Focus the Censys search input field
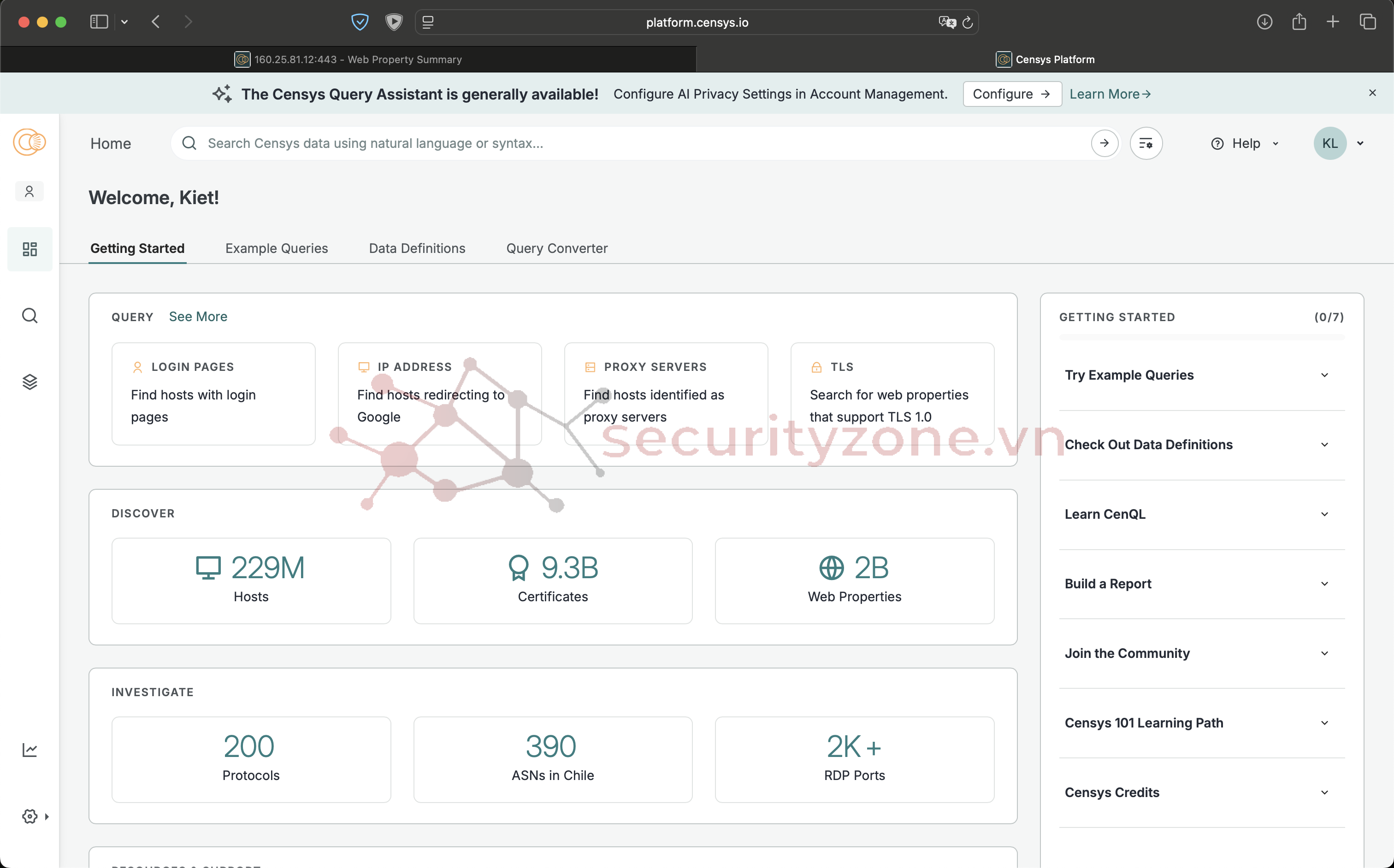Screen dimensions: 1394x868 point(645,143)
